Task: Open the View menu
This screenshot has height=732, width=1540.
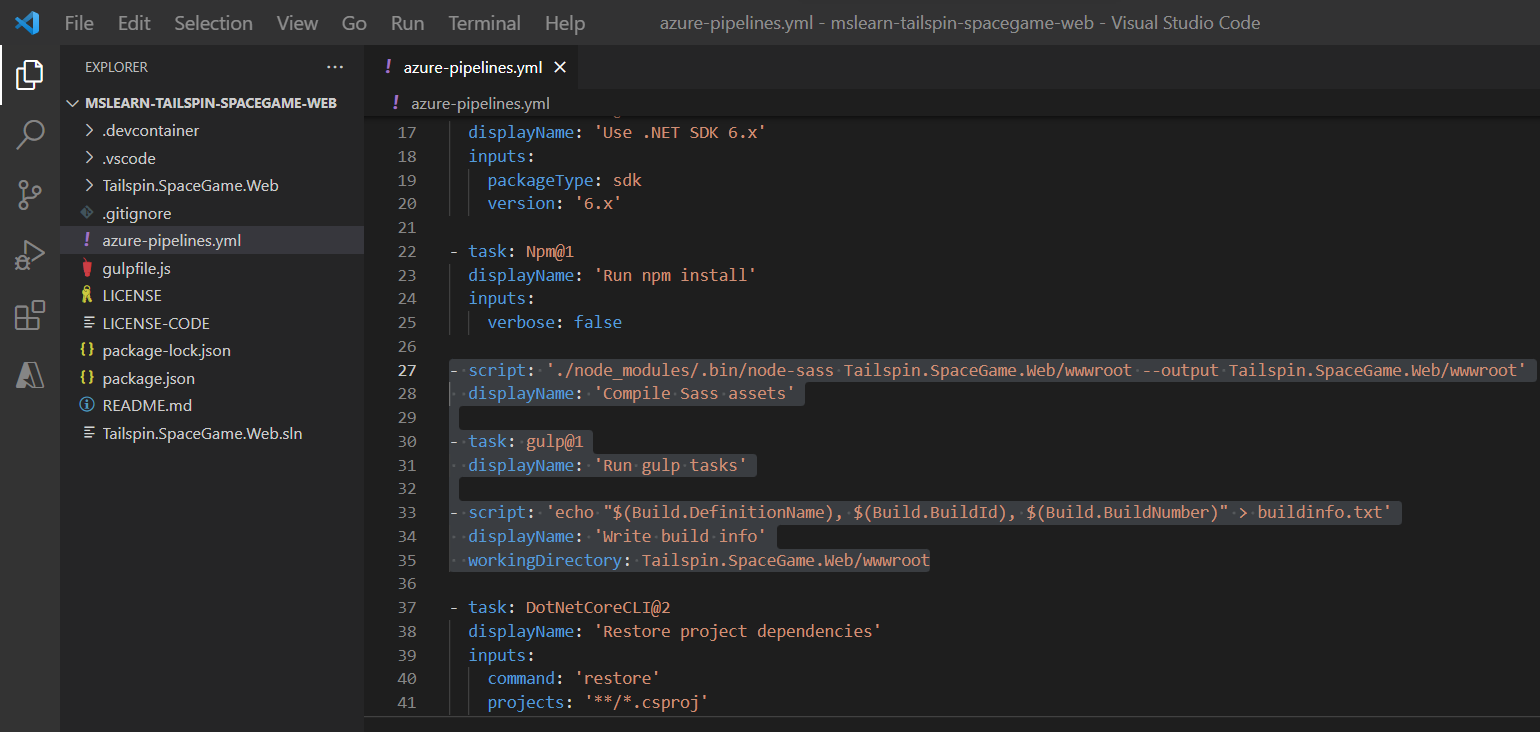Action: 298,23
